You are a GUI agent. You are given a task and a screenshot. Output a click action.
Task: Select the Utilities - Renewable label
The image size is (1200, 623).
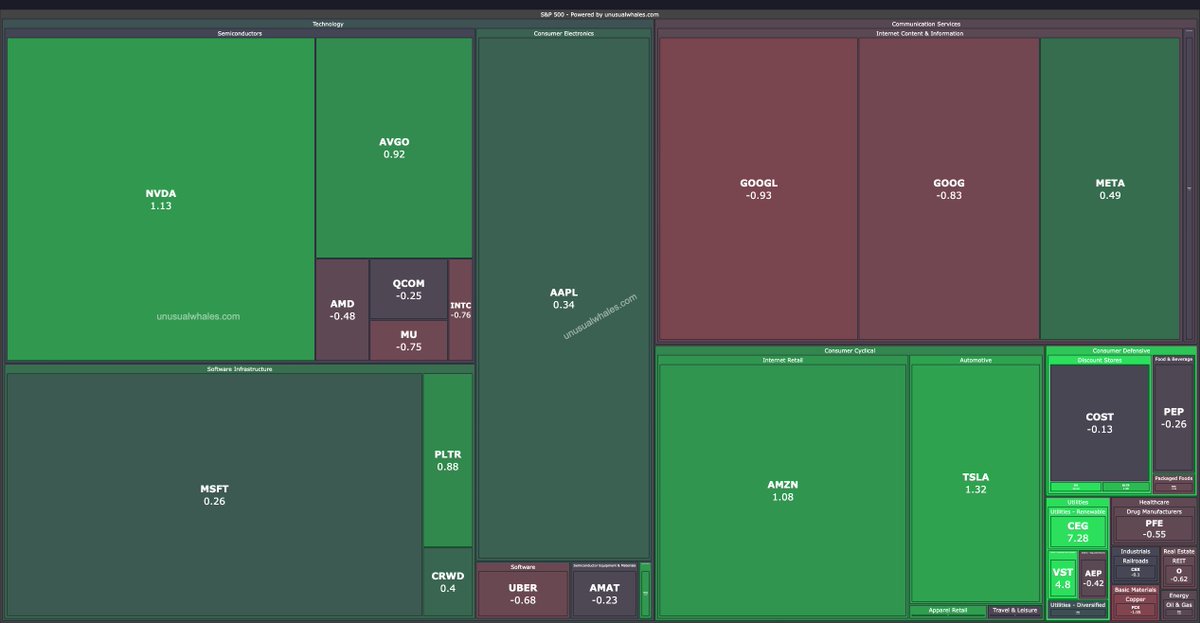[1078, 511]
